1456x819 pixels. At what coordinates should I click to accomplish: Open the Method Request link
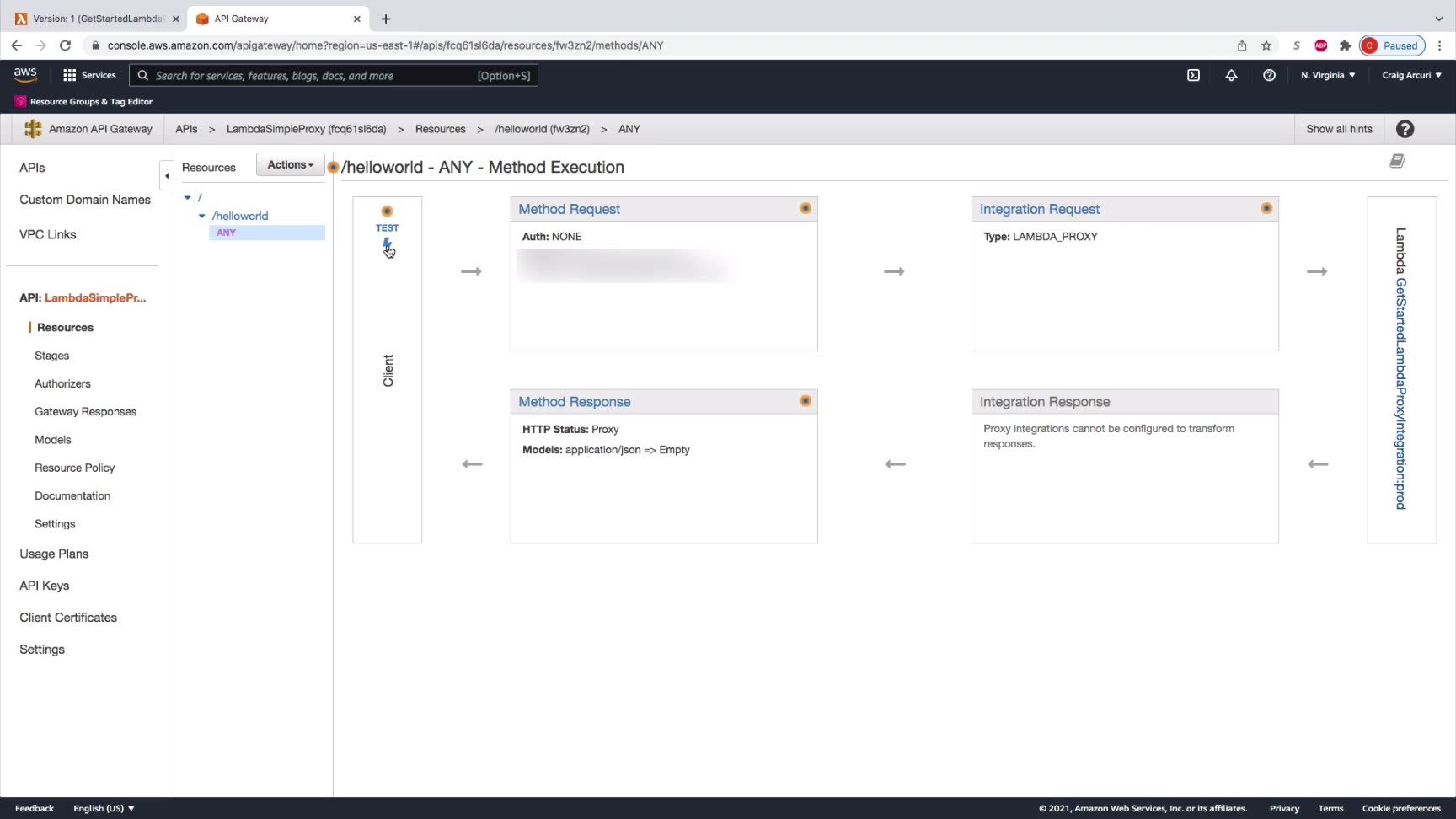[x=569, y=209]
